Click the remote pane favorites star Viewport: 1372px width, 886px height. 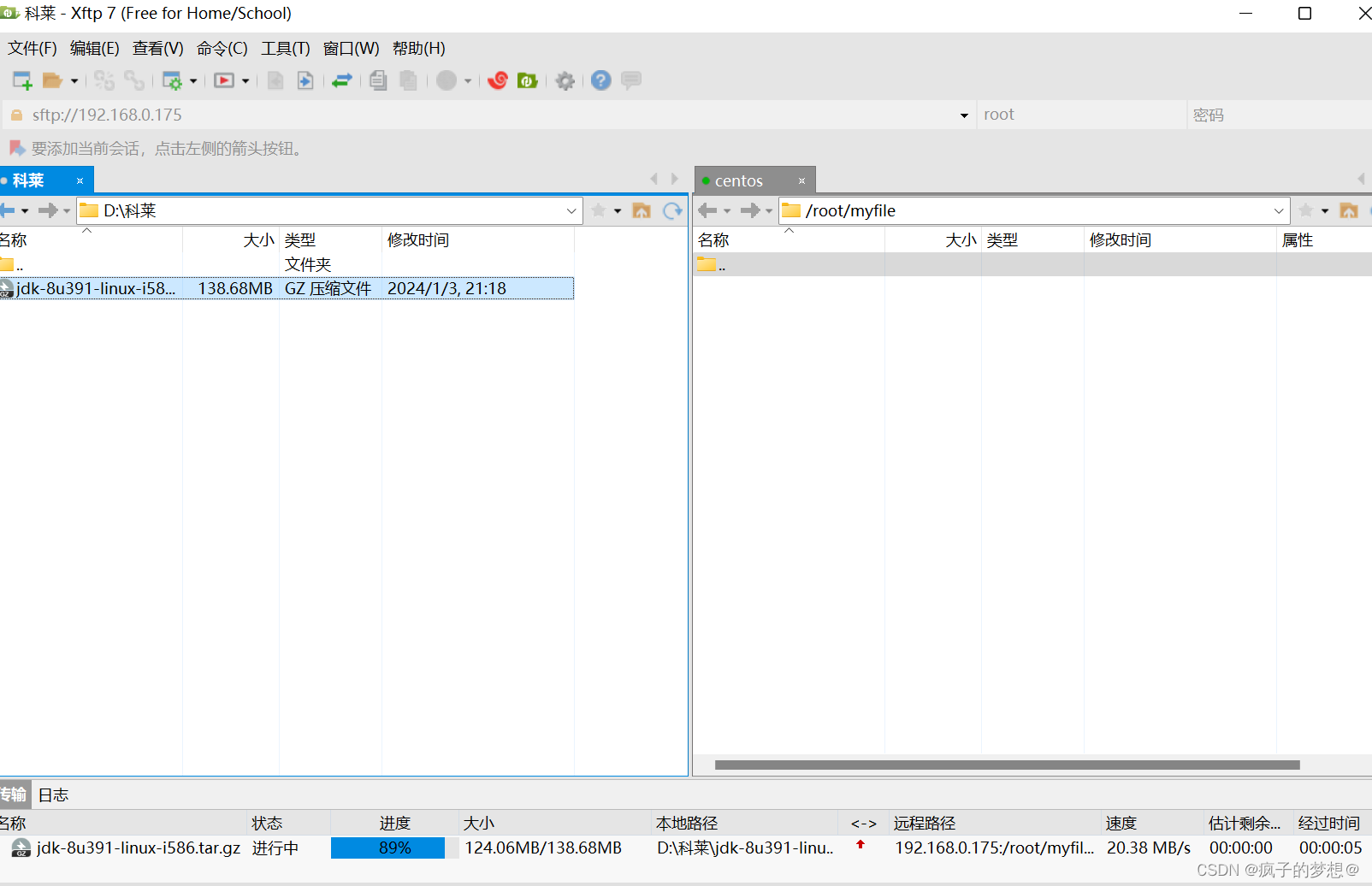click(x=1306, y=210)
